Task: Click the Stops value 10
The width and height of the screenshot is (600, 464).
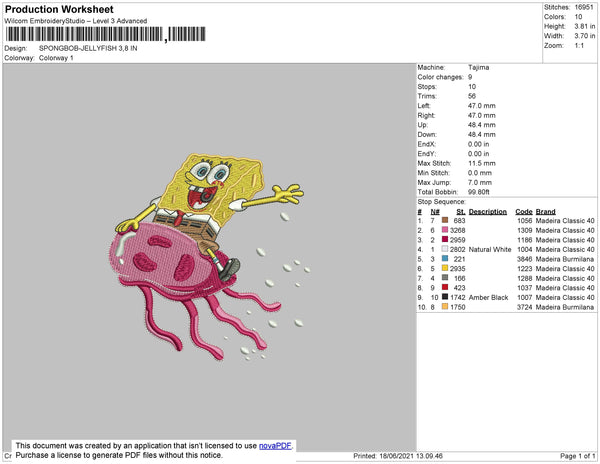Action: click(x=472, y=86)
